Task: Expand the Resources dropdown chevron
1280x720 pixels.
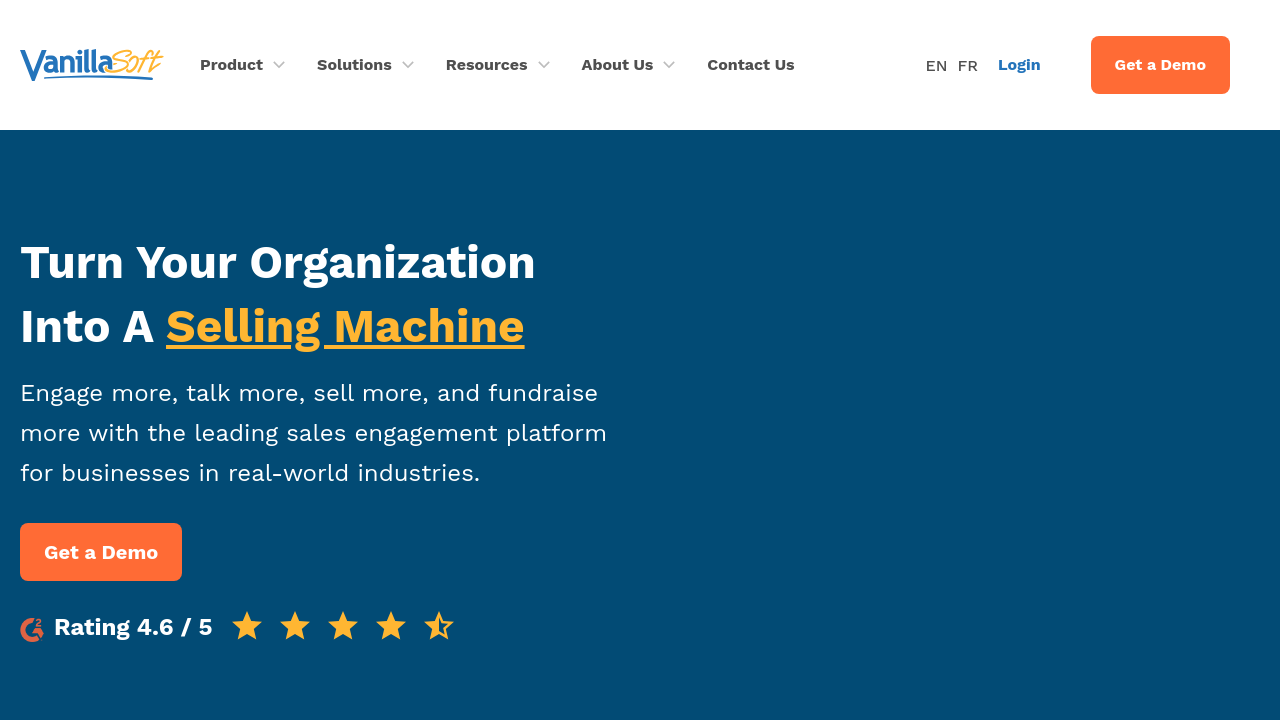Action: (544, 65)
